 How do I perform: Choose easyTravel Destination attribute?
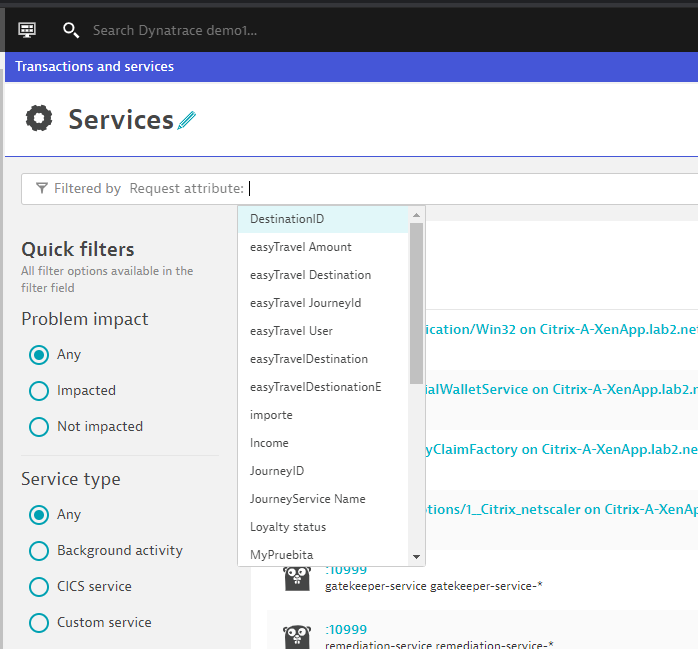click(323, 275)
